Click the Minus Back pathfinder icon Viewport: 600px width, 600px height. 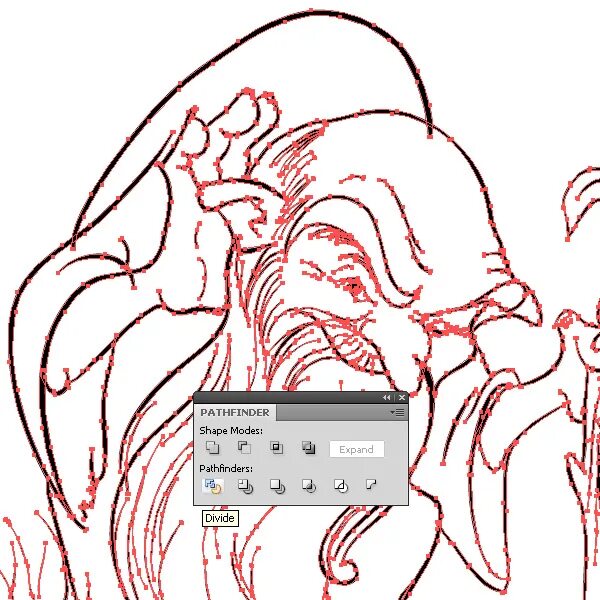371,485
